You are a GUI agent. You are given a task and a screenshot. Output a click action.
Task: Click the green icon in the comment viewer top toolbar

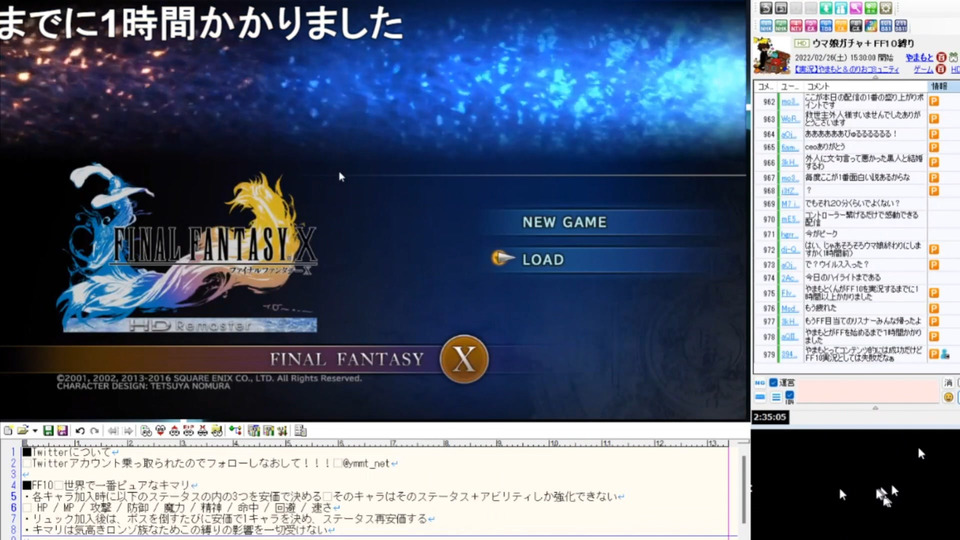click(x=871, y=8)
